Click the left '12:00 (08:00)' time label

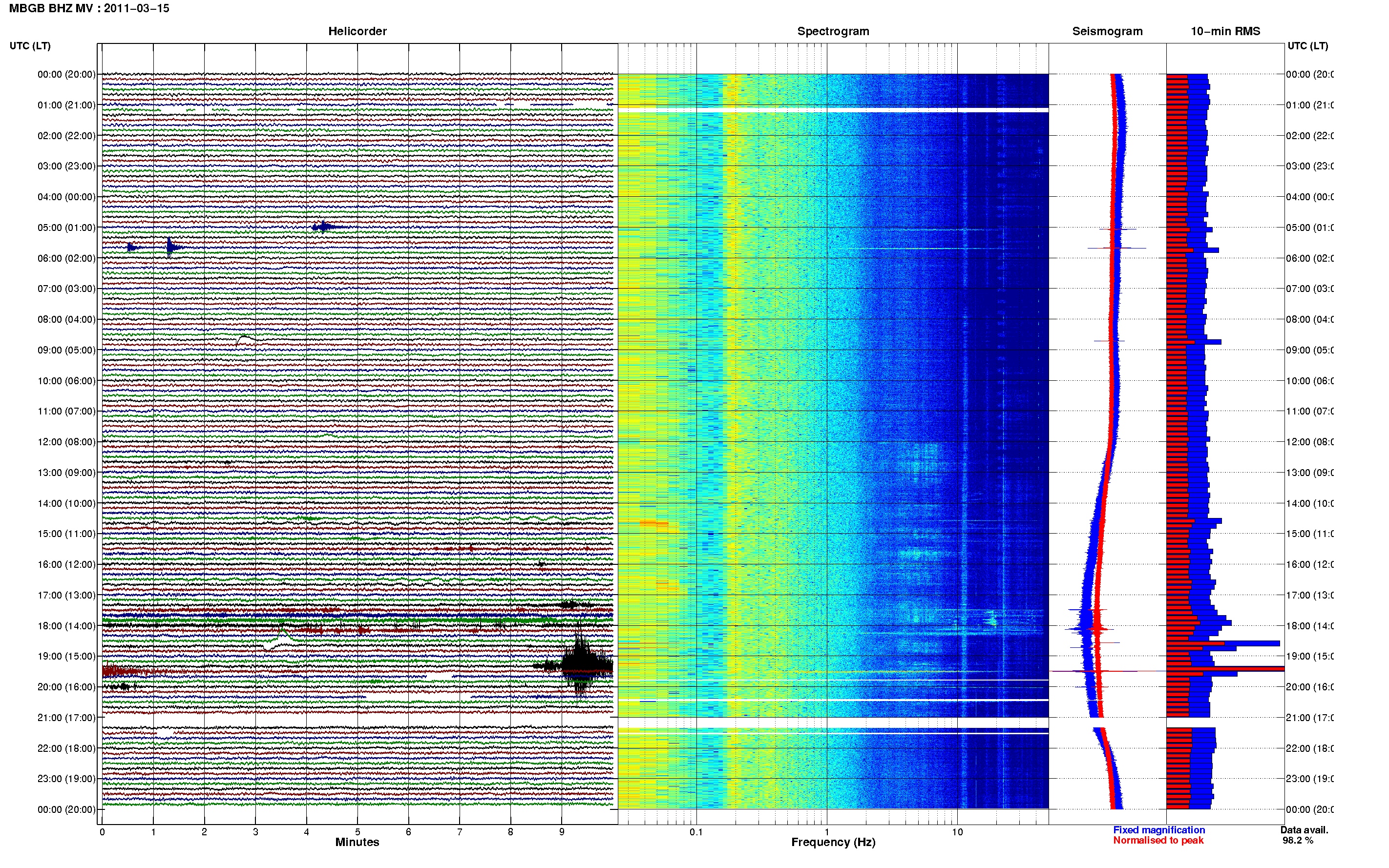(x=66, y=442)
